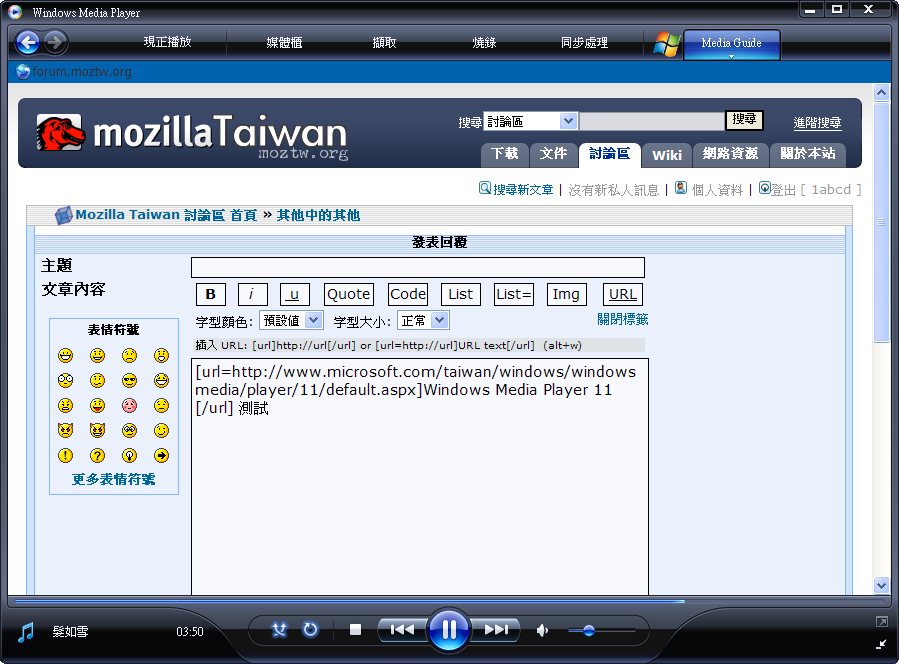Open the 關於本站 site tab

808,155
